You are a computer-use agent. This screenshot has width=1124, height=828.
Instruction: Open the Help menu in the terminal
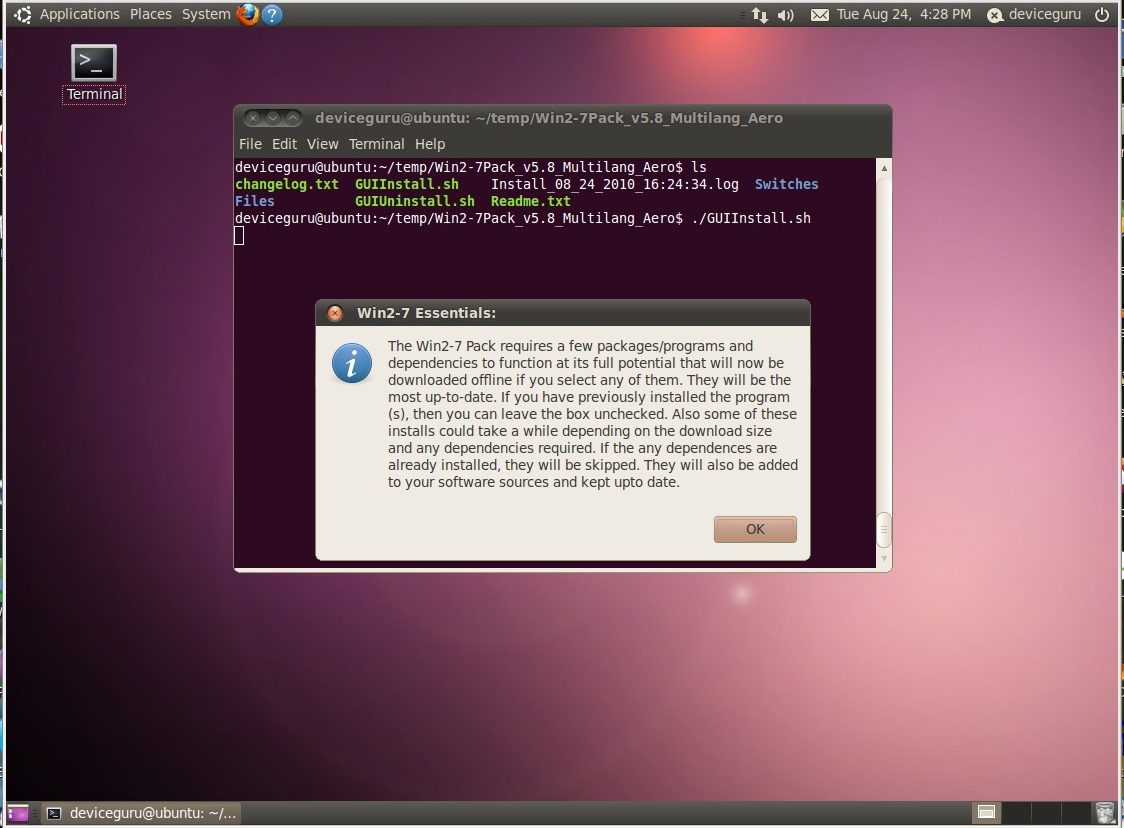429,144
